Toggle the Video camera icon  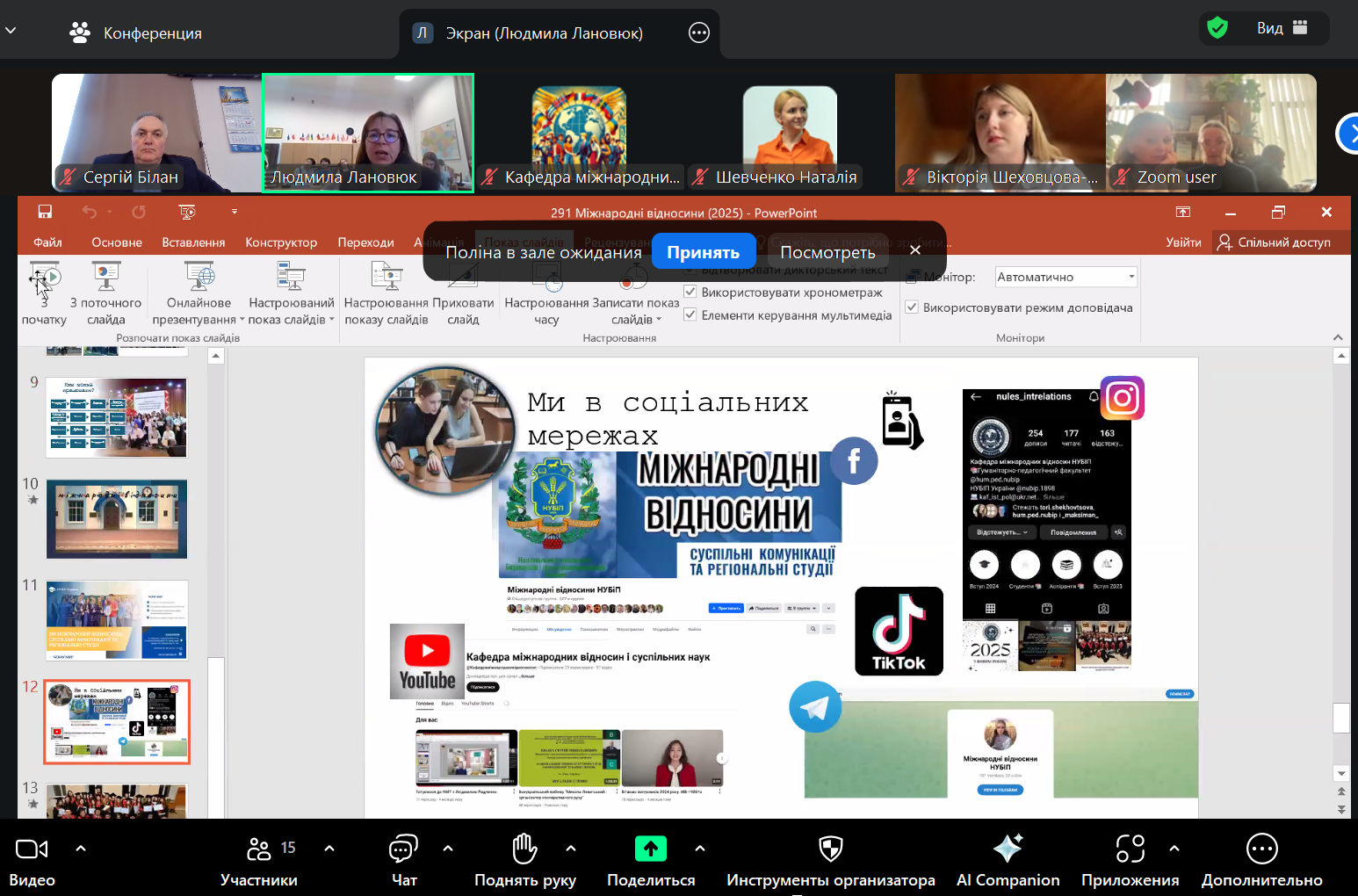(32, 849)
